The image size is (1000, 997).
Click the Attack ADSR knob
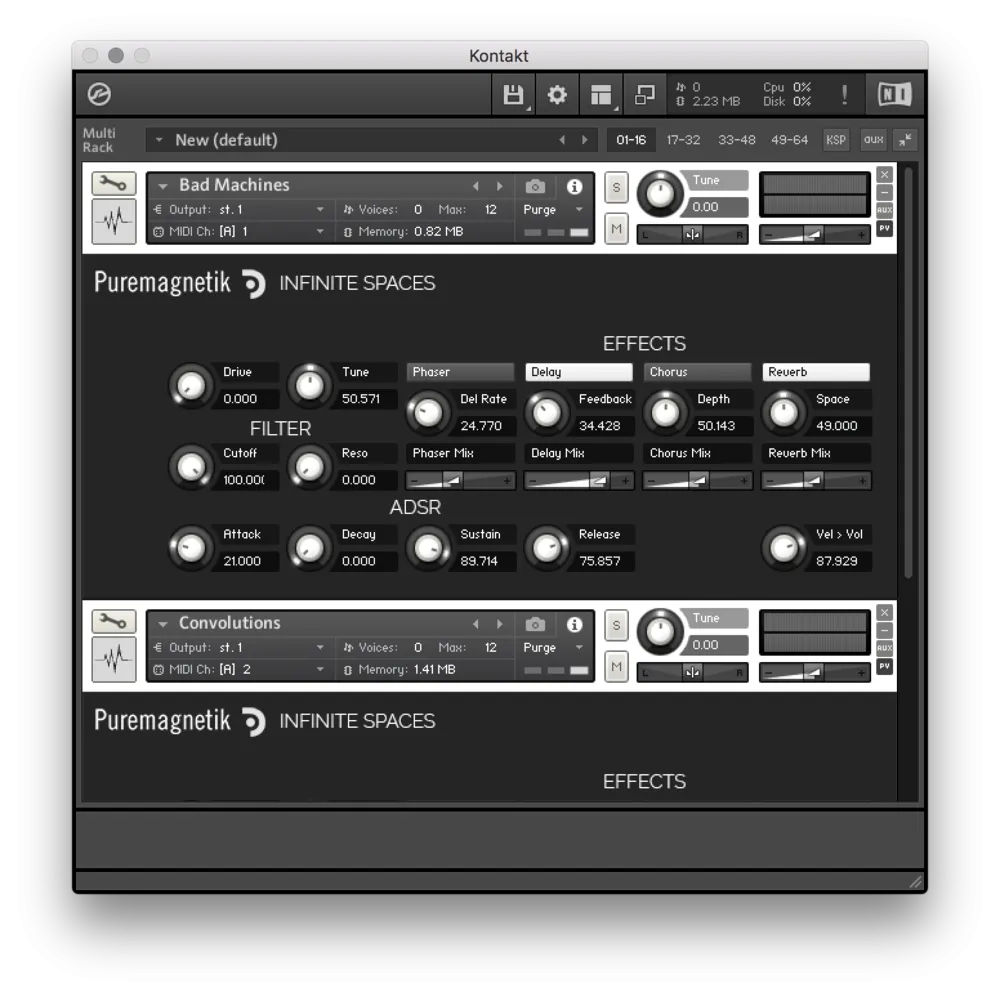click(x=190, y=548)
